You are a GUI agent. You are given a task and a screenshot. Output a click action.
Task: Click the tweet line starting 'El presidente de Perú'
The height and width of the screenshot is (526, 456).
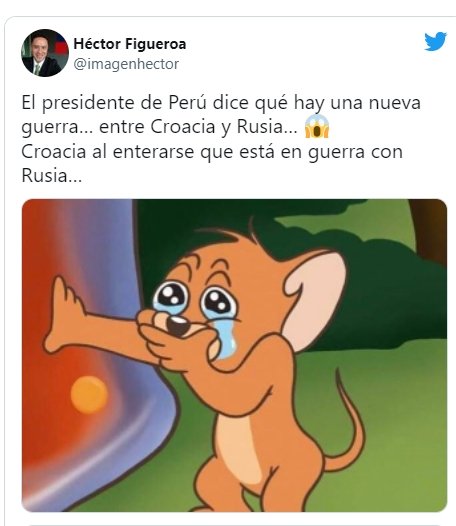point(221,103)
